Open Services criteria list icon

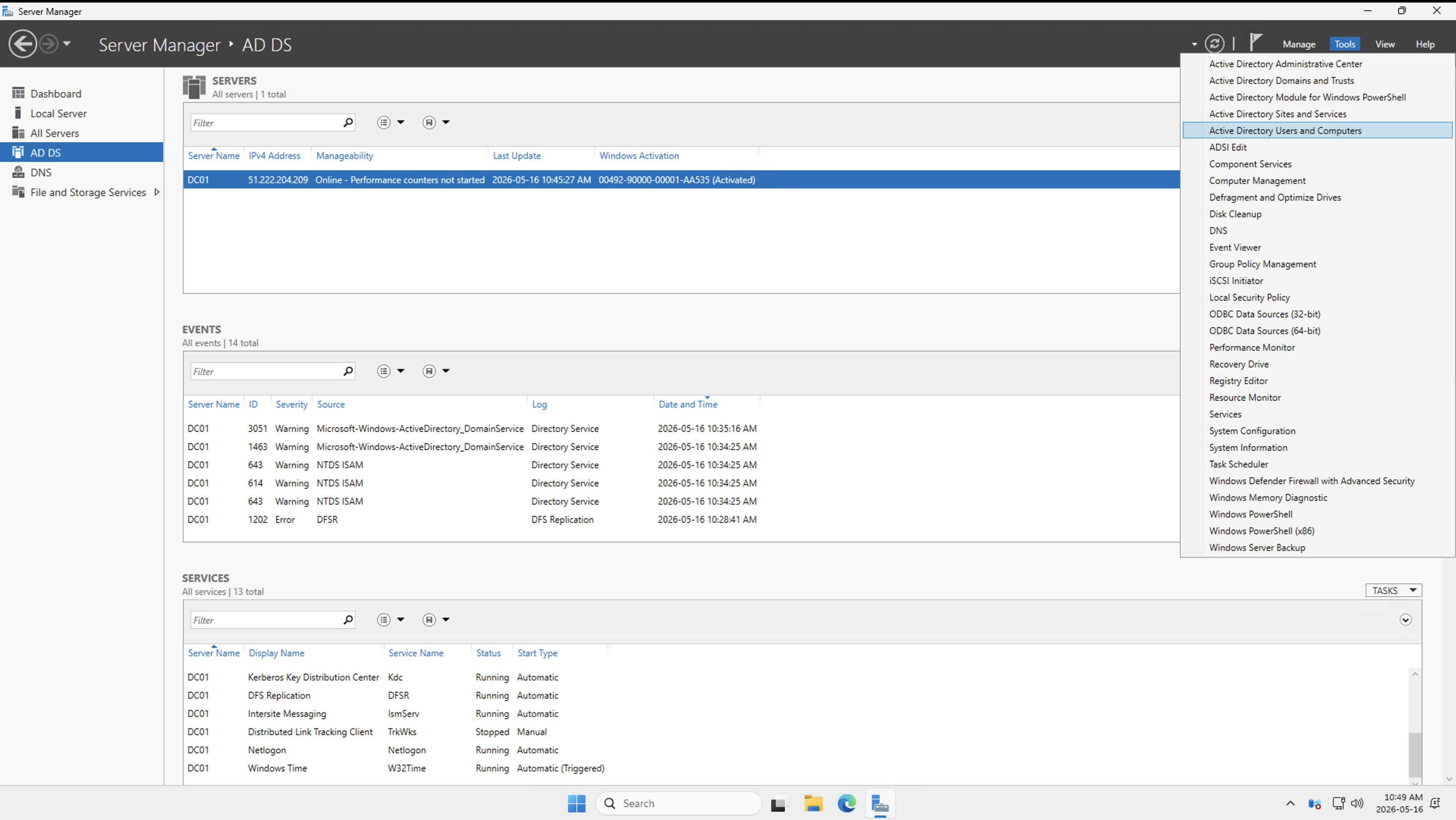click(x=384, y=620)
